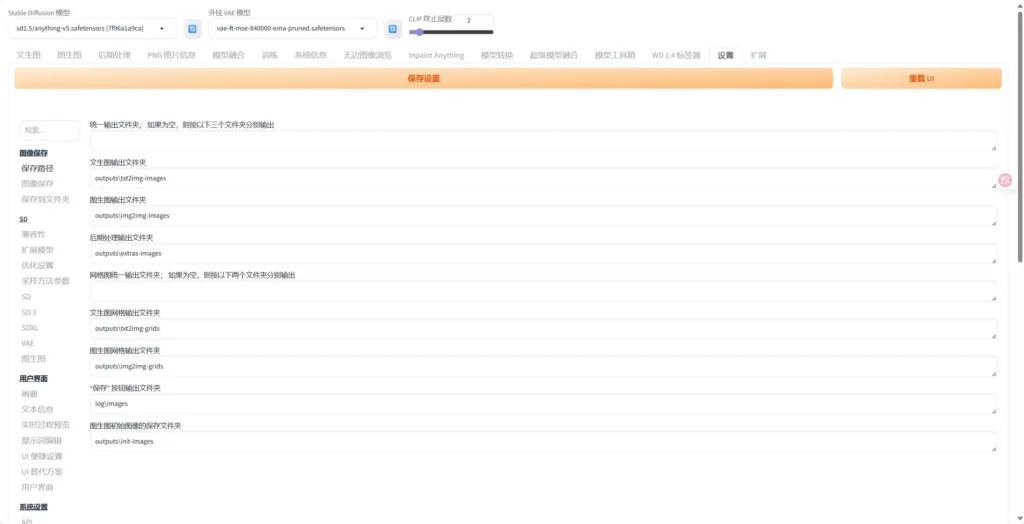
Task: Open 实时过程预览 settings section
Action: pyautogui.click(x=45, y=424)
